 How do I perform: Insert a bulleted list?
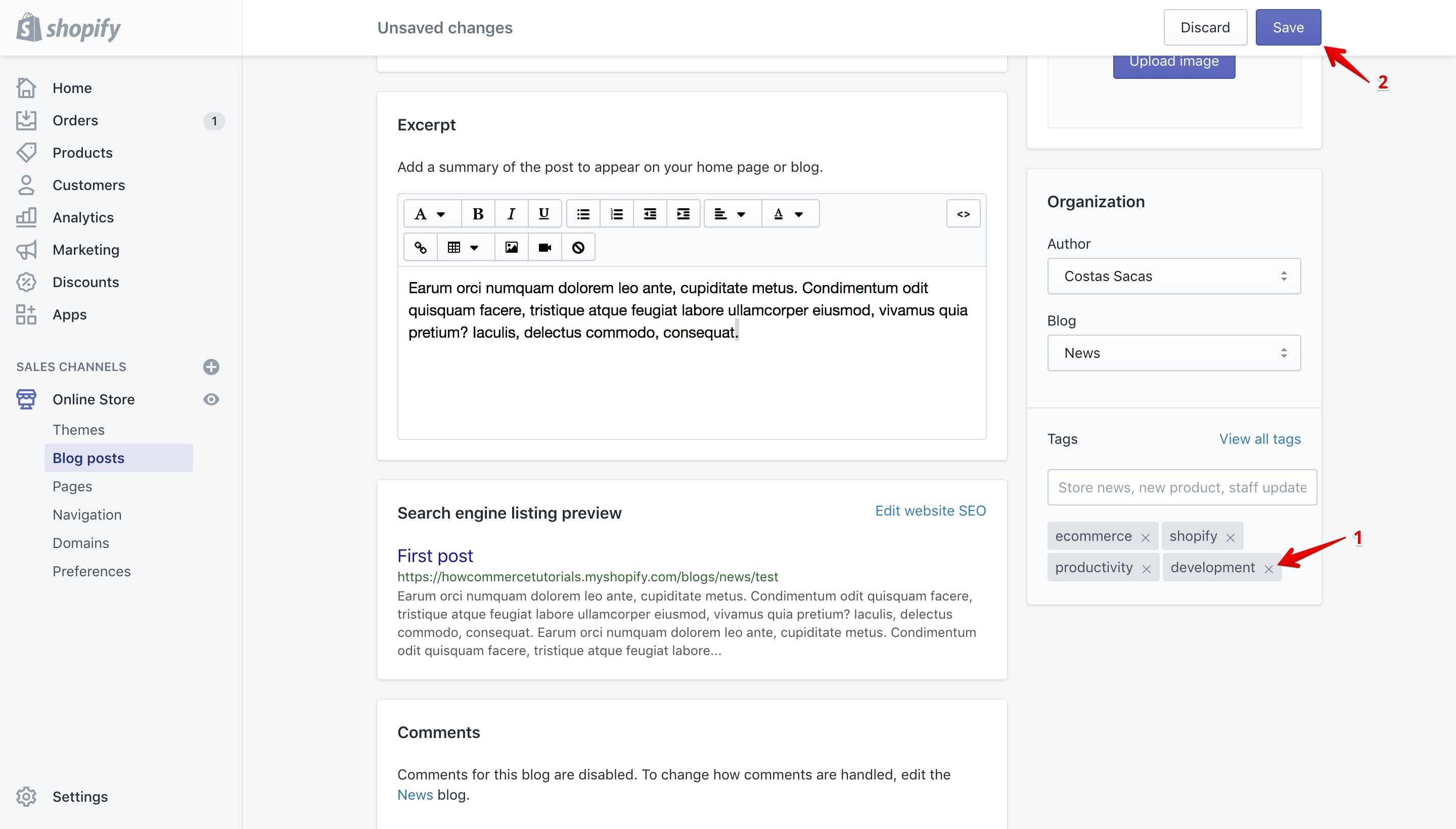[583, 213]
